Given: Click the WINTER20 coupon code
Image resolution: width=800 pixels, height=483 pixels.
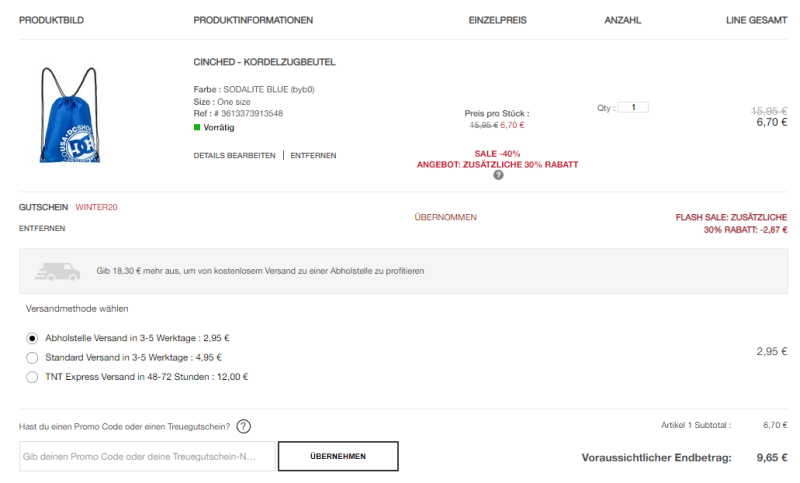Looking at the screenshot, I should coord(96,207).
